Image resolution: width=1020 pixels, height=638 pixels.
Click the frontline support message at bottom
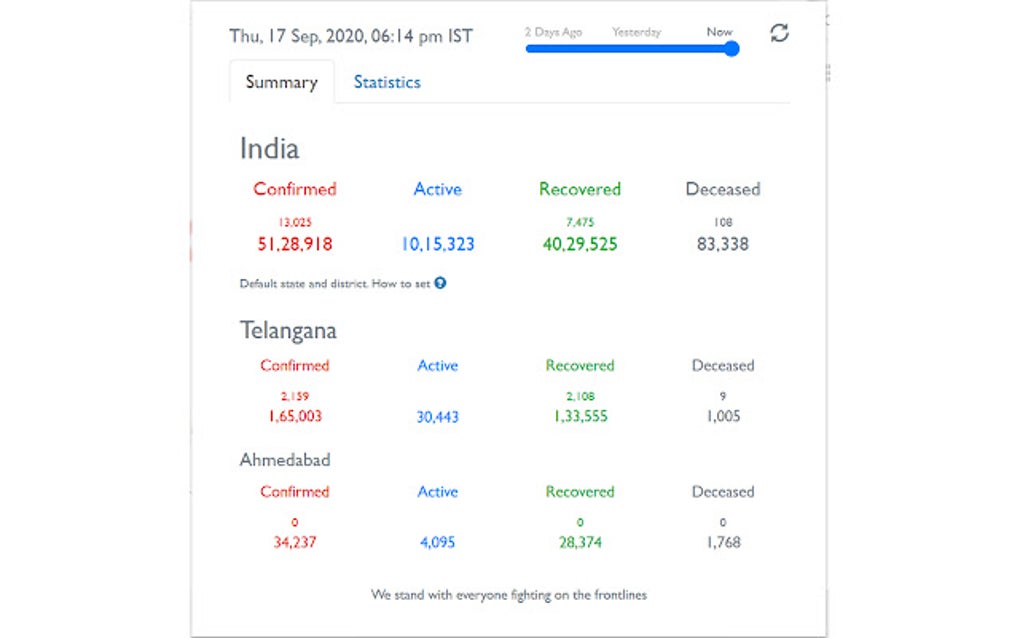pos(509,594)
